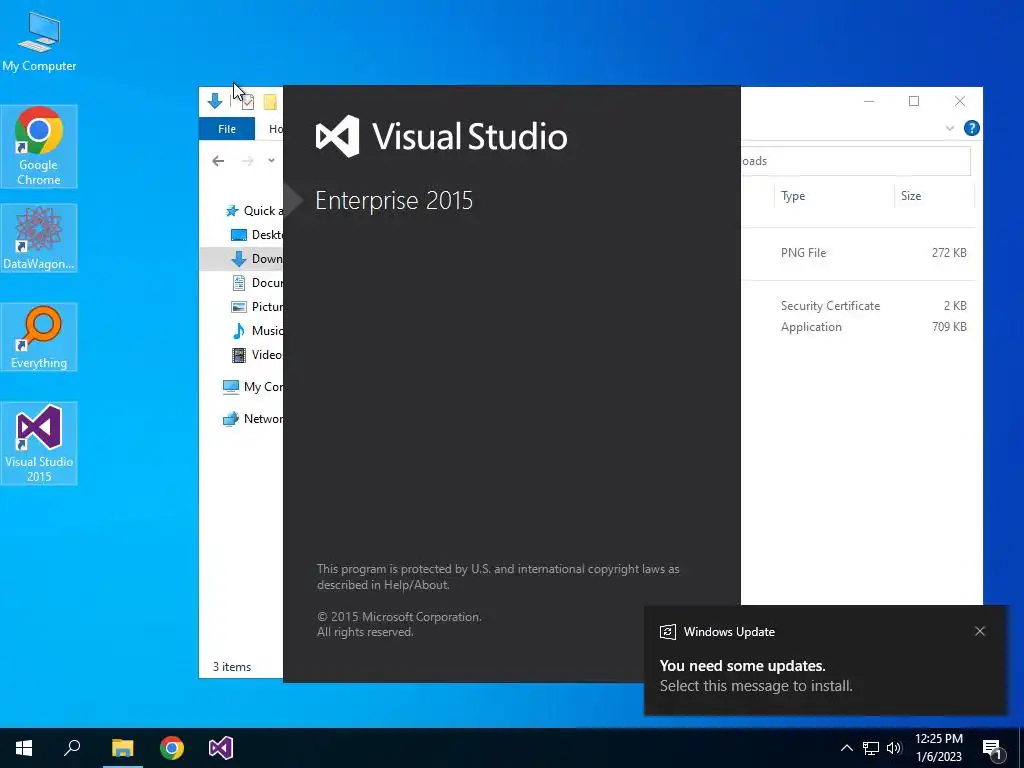1024x768 pixels.
Task: Go back in File Explorer
Action: point(218,161)
